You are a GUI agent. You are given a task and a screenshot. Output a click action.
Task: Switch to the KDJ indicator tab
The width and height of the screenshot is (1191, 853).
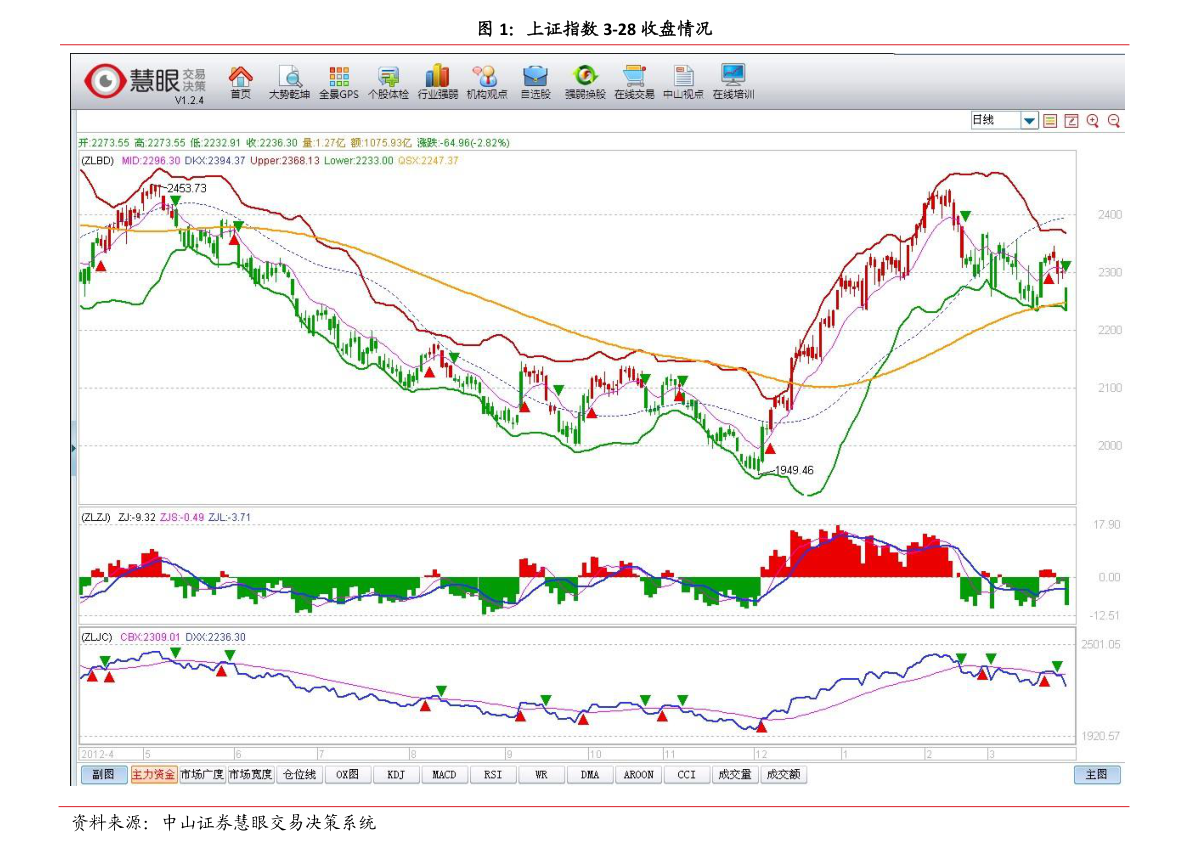coord(396,775)
